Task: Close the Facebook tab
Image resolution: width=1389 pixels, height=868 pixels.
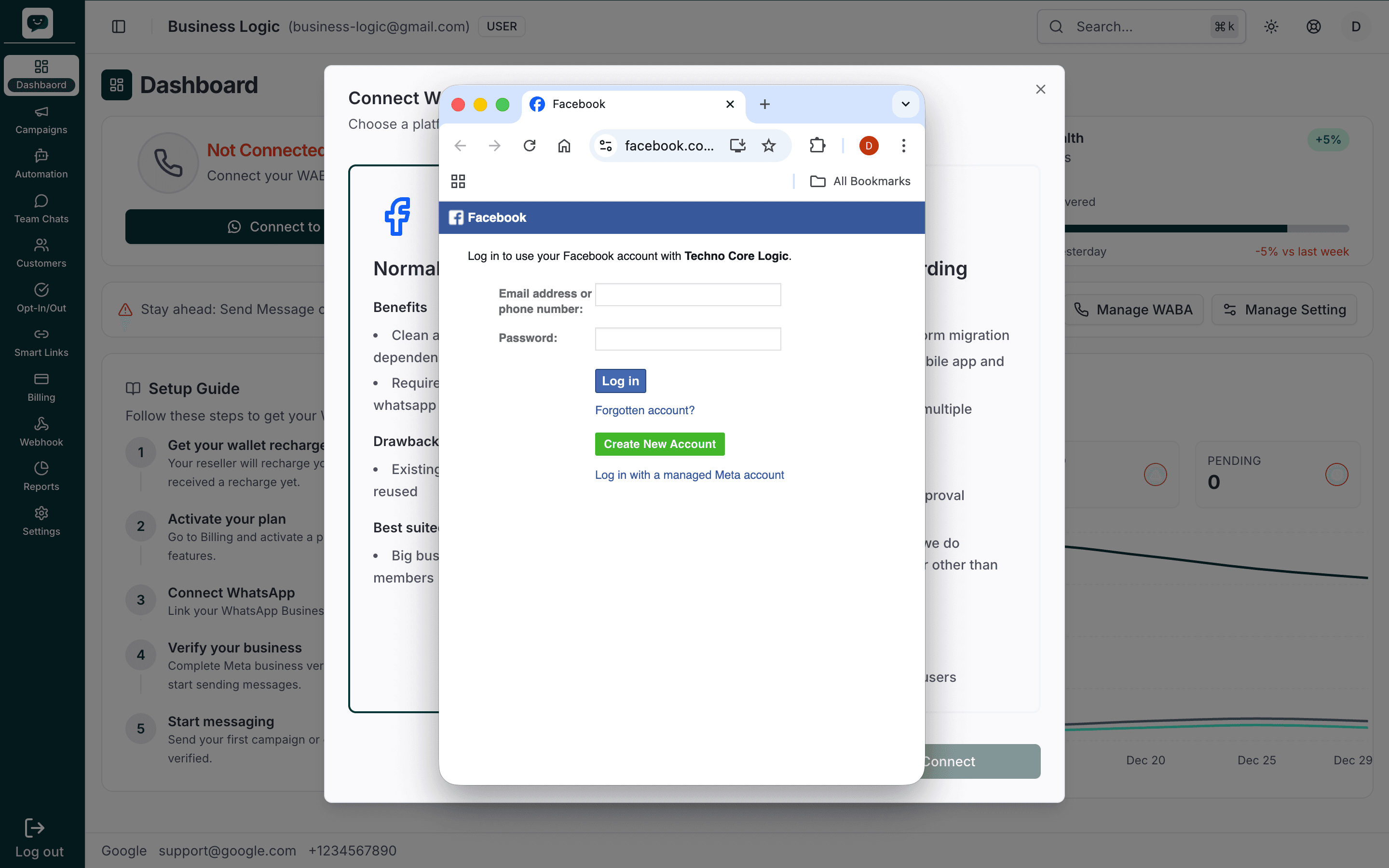Action: pyautogui.click(x=730, y=104)
